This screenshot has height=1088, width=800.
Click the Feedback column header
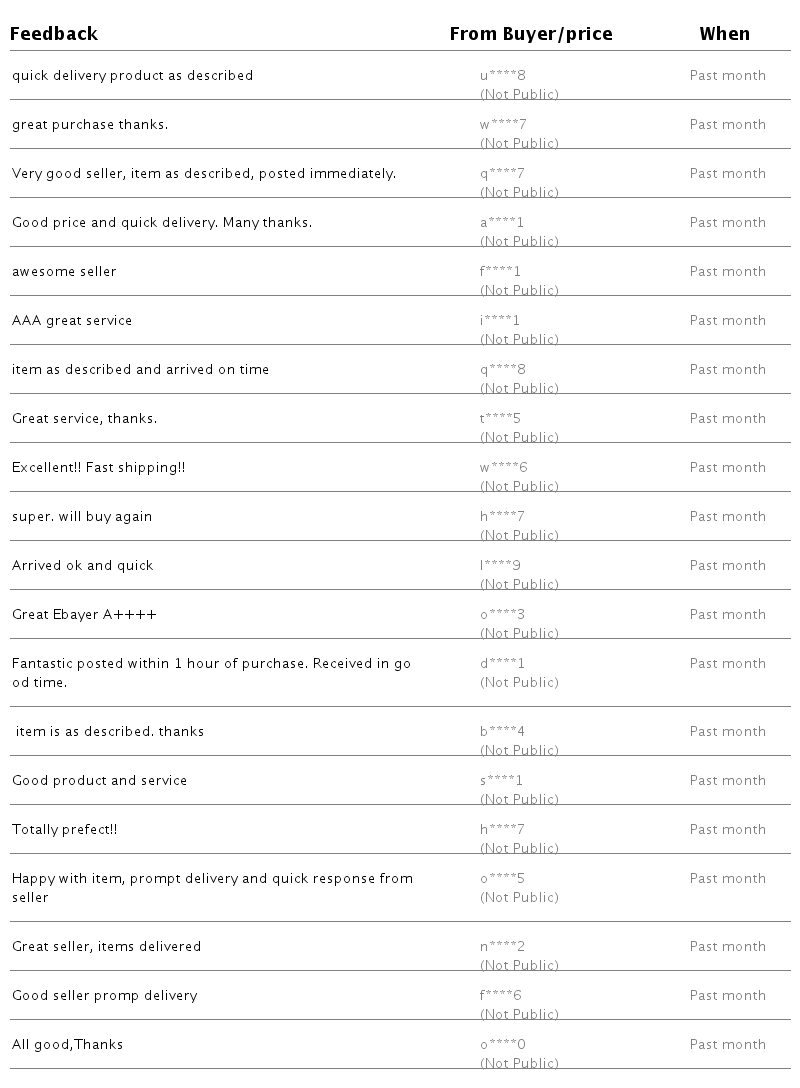pos(54,34)
